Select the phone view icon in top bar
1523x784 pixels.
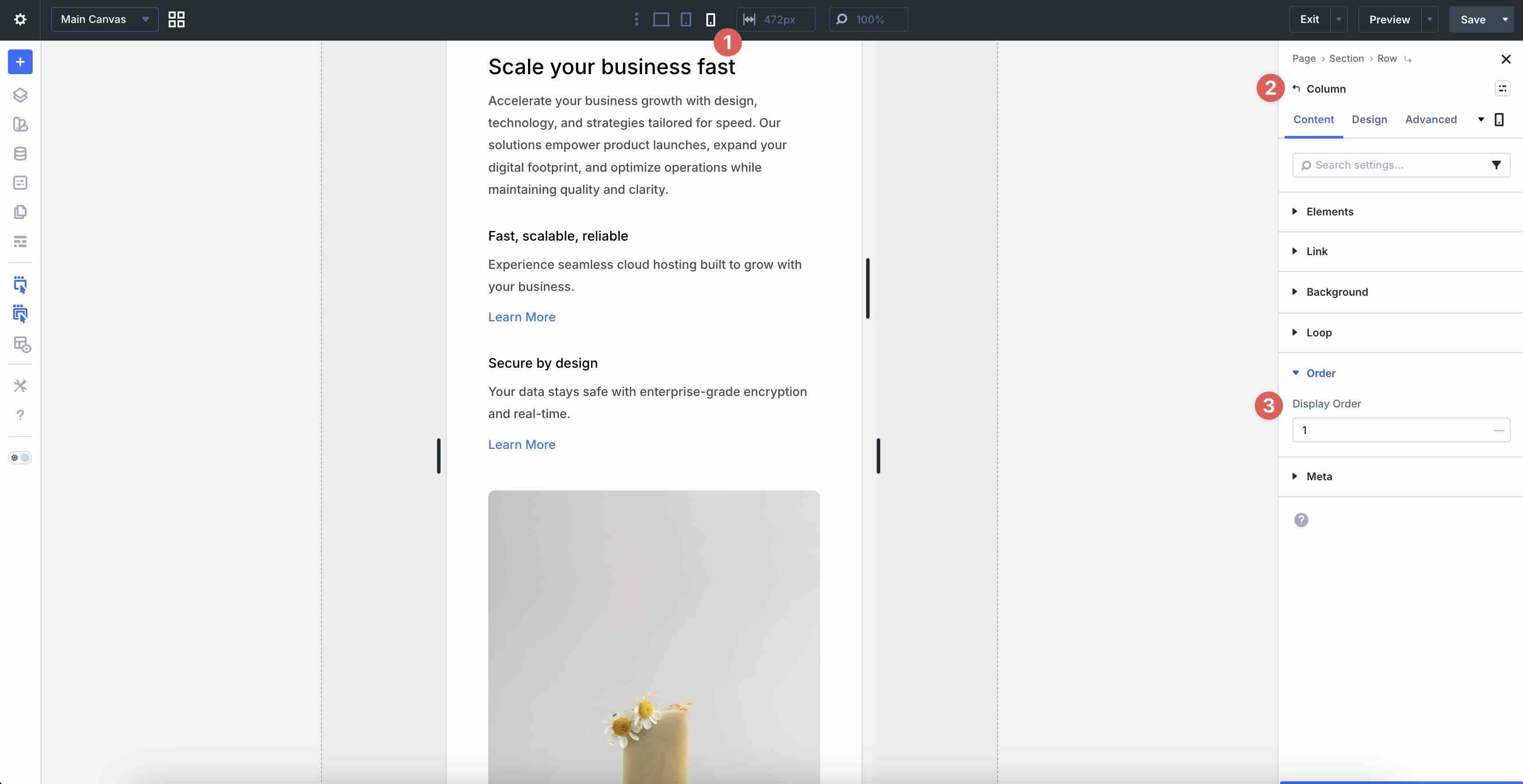click(711, 19)
